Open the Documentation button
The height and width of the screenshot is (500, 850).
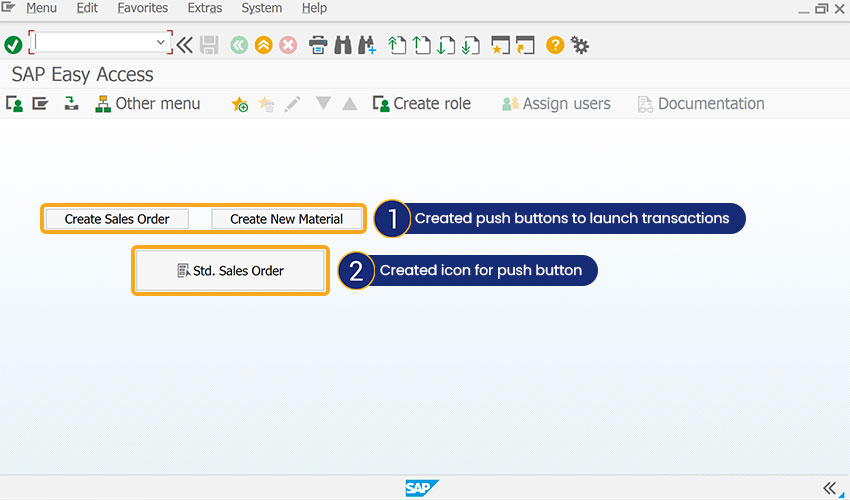pyautogui.click(x=701, y=104)
